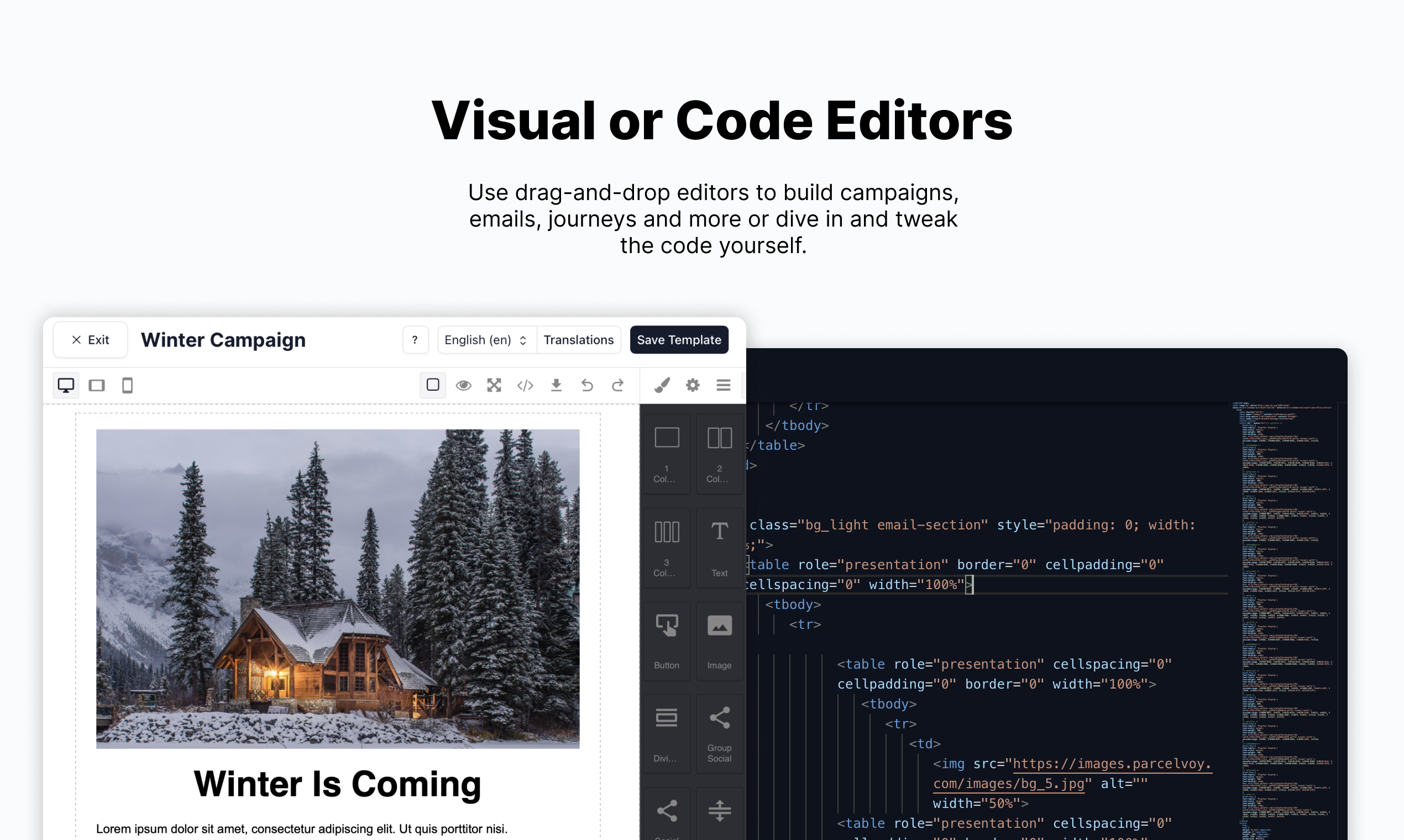
Task: Enter fullscreen mode
Action: (x=494, y=386)
